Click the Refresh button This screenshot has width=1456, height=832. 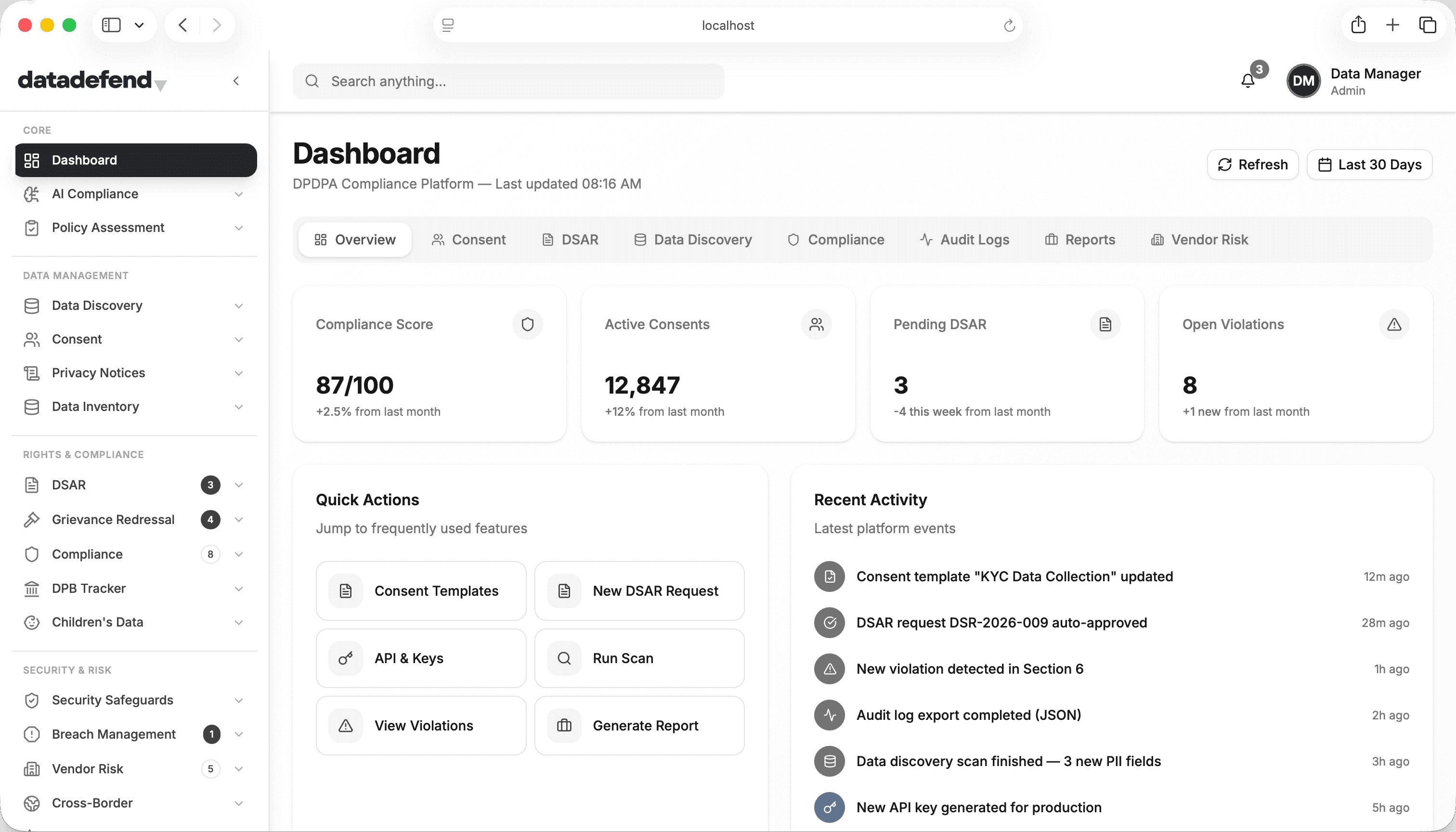point(1252,165)
